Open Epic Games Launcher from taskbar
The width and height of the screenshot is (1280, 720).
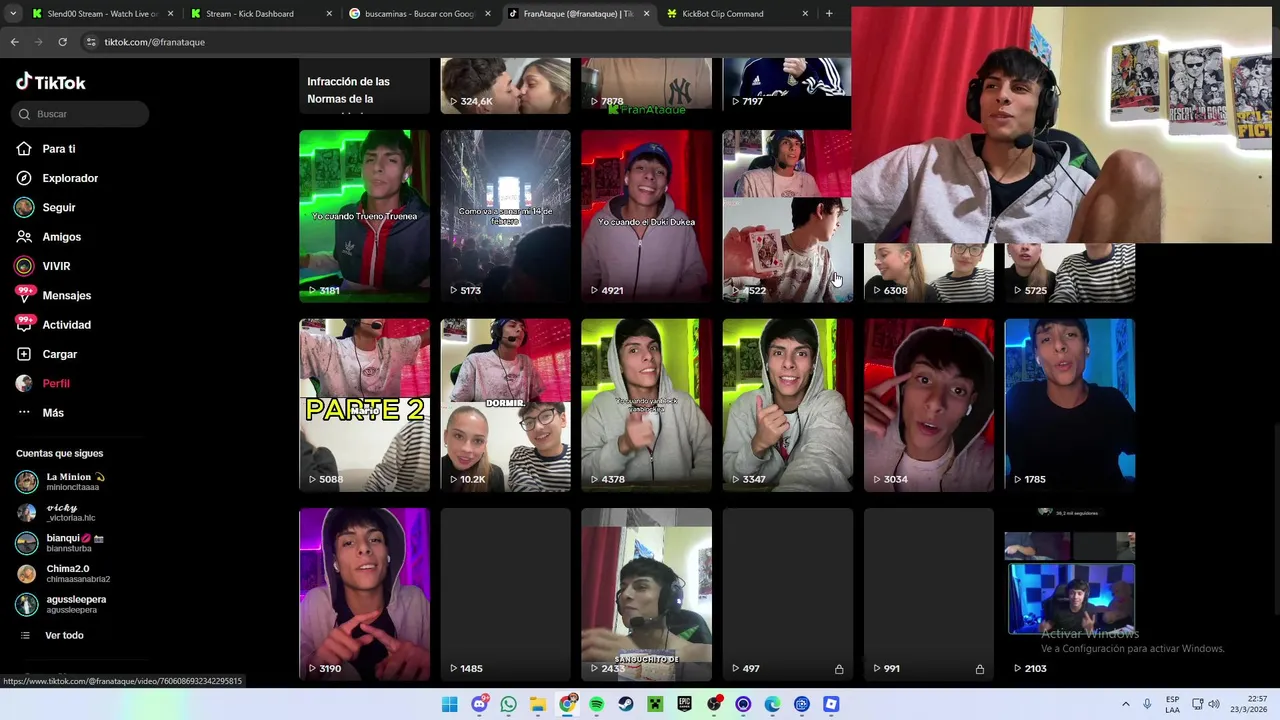[x=685, y=704]
